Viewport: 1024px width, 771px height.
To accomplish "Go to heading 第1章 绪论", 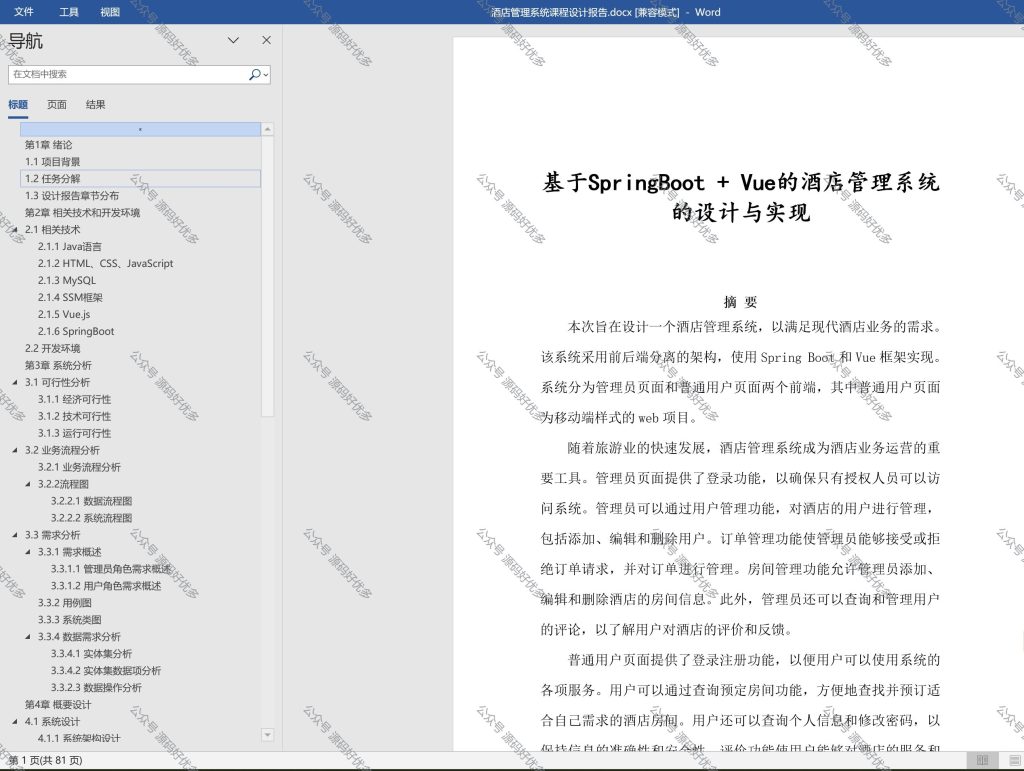I will tap(49, 145).
